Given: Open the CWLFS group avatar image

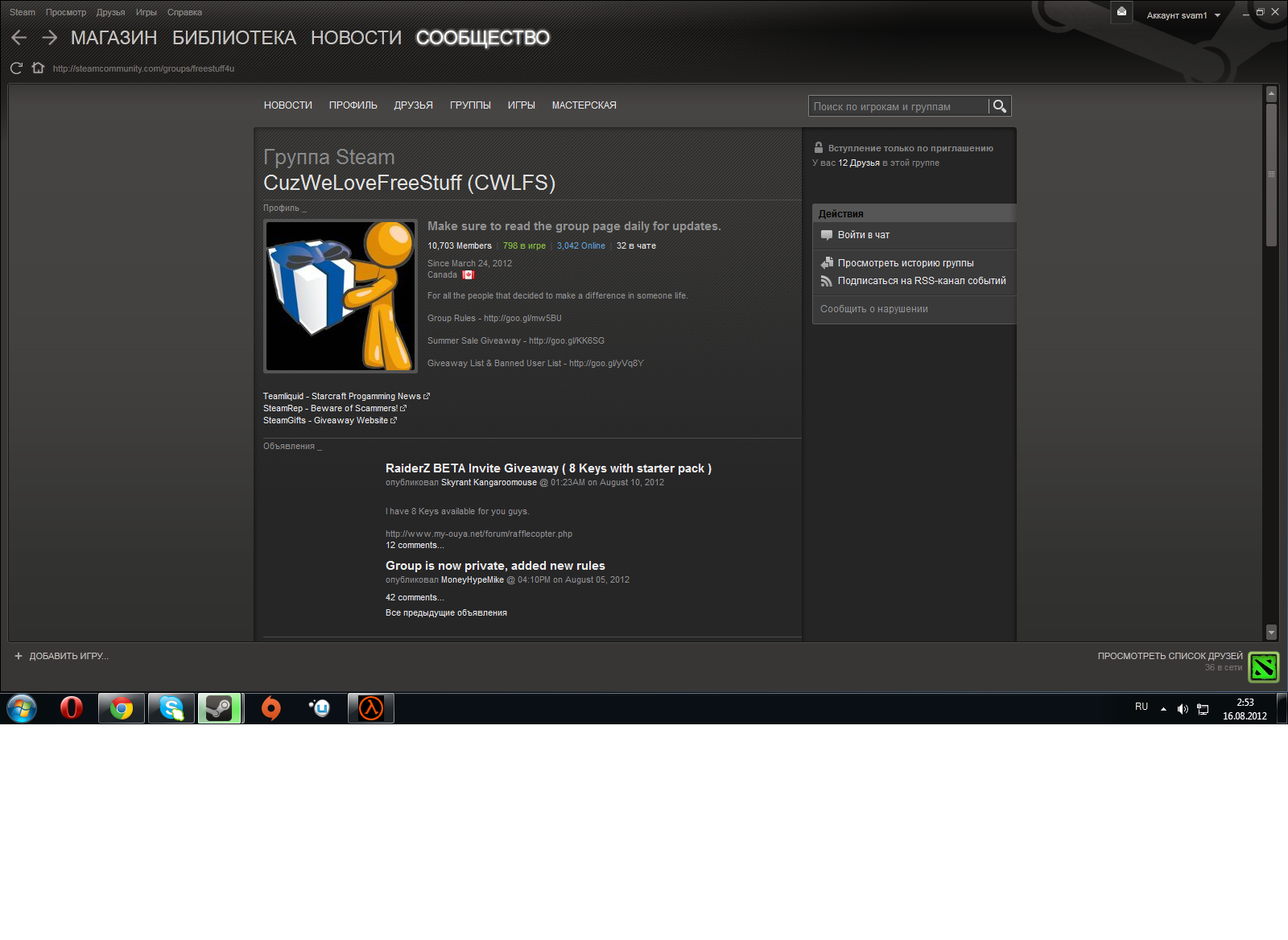Looking at the screenshot, I should (341, 296).
